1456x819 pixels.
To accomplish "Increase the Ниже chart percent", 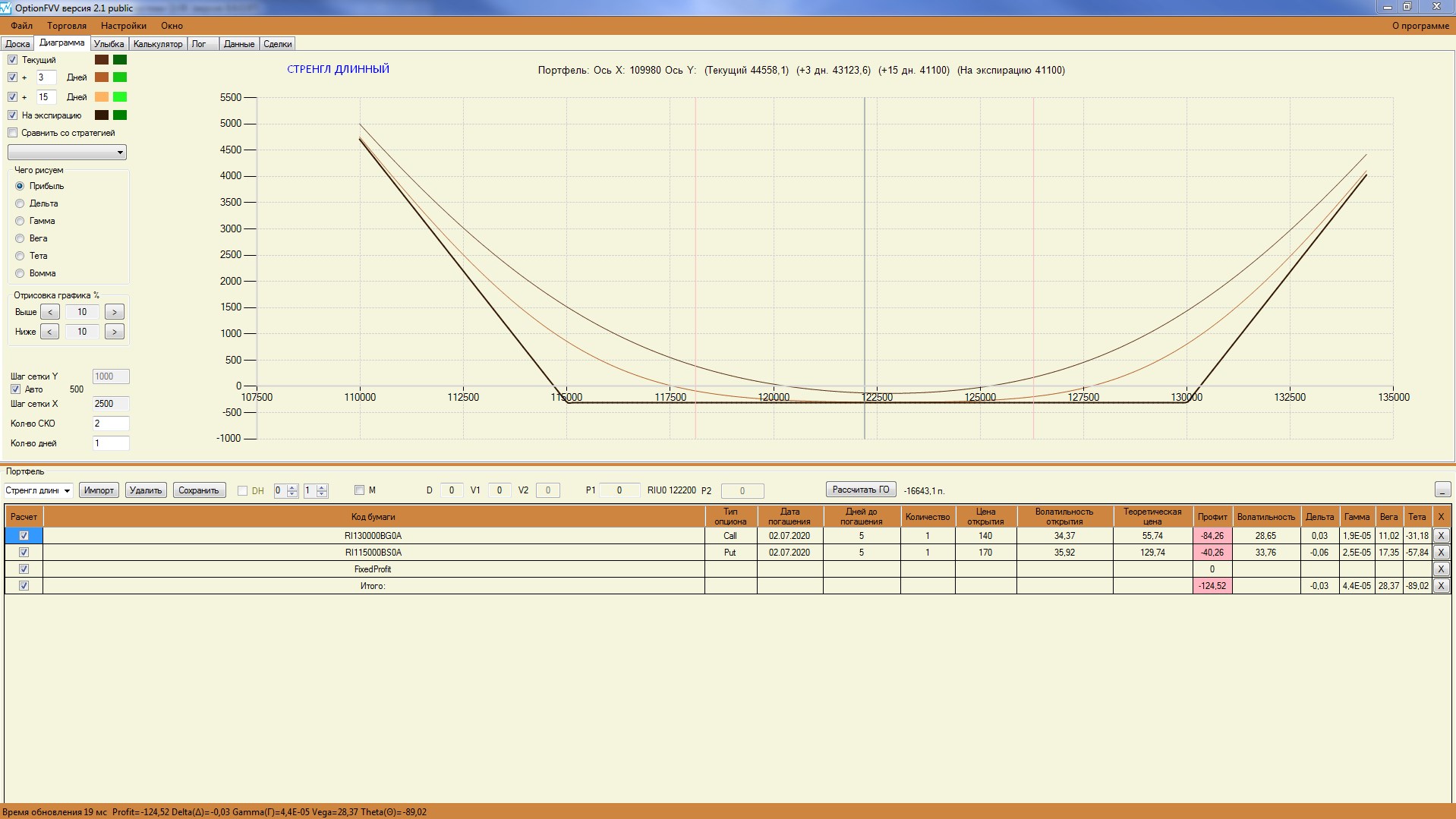I will tap(115, 332).
